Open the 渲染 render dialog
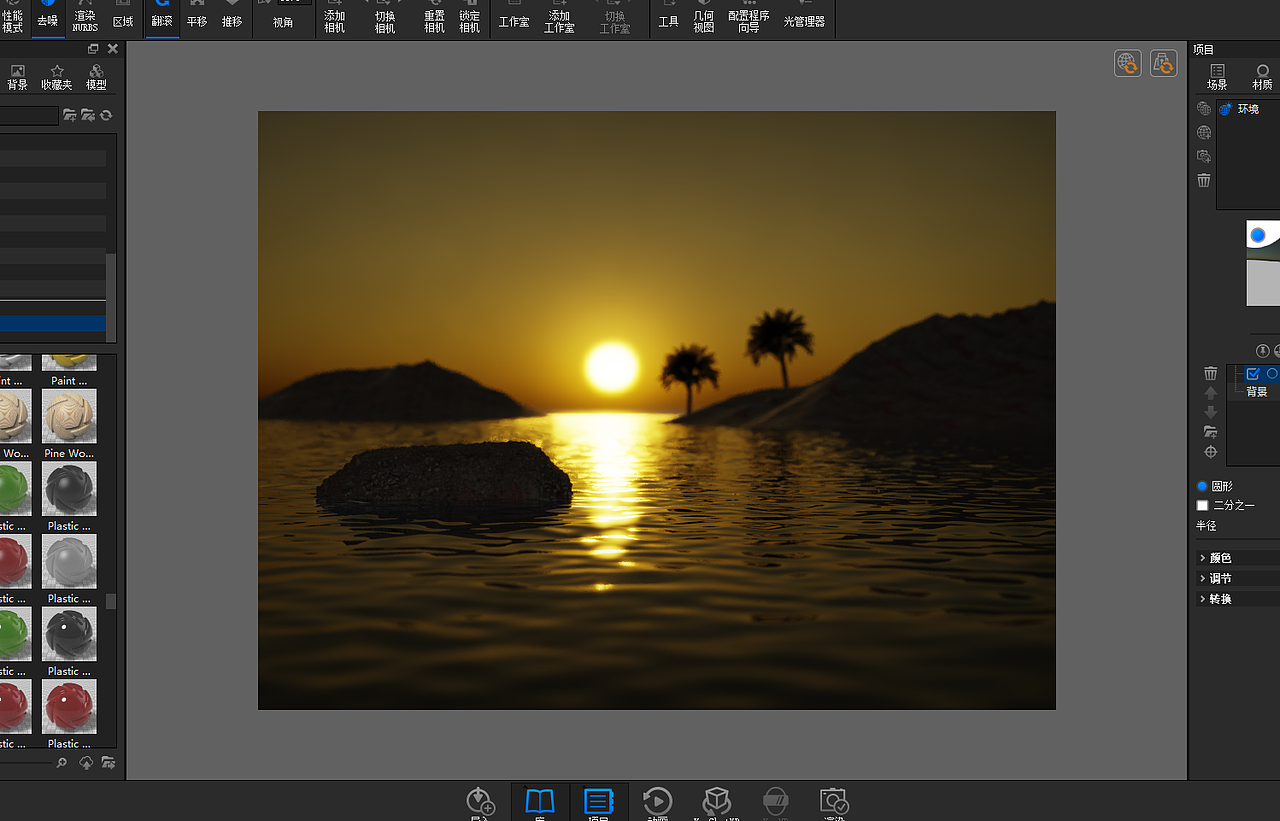 [x=834, y=803]
